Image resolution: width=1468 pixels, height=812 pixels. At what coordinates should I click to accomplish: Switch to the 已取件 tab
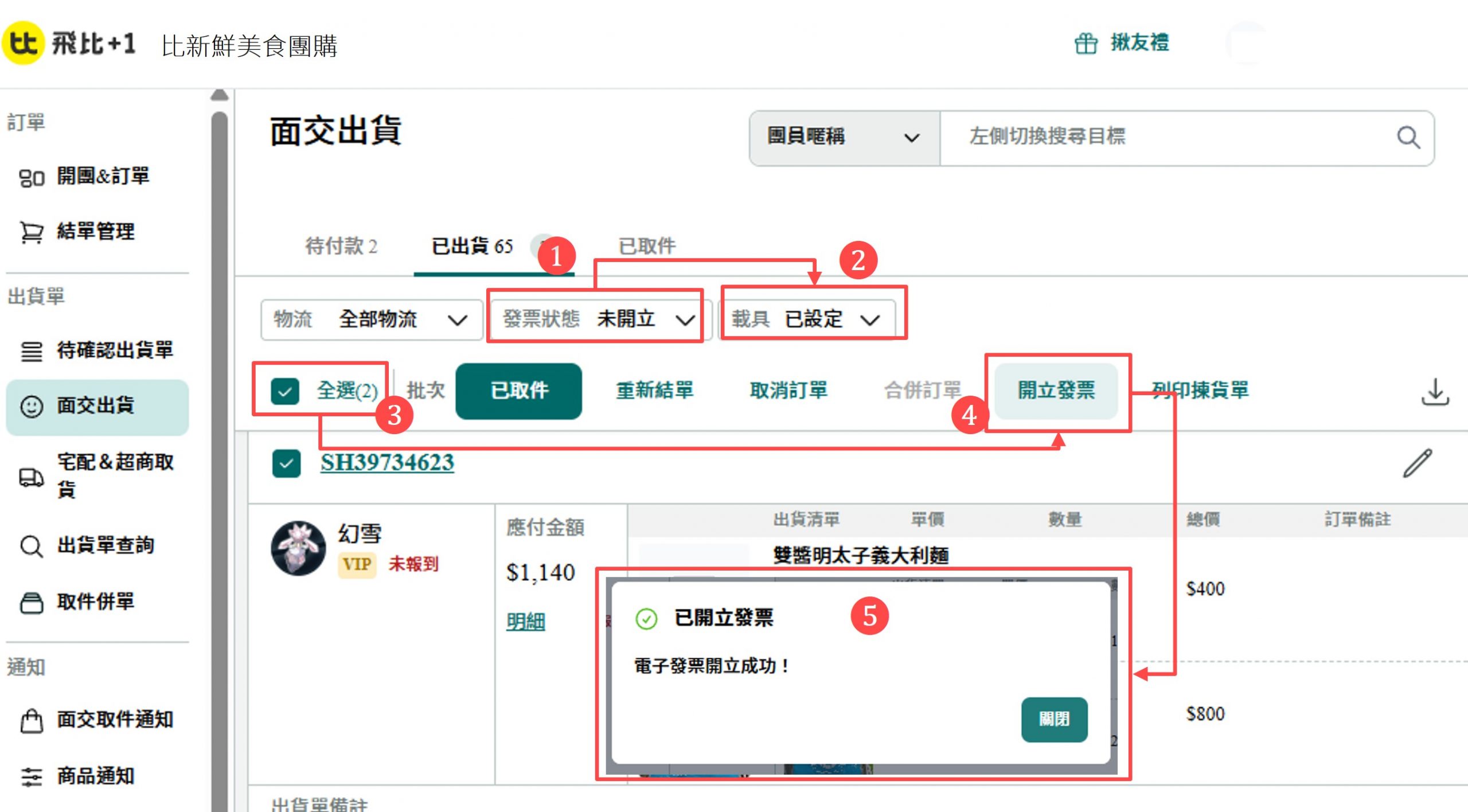coord(647,247)
